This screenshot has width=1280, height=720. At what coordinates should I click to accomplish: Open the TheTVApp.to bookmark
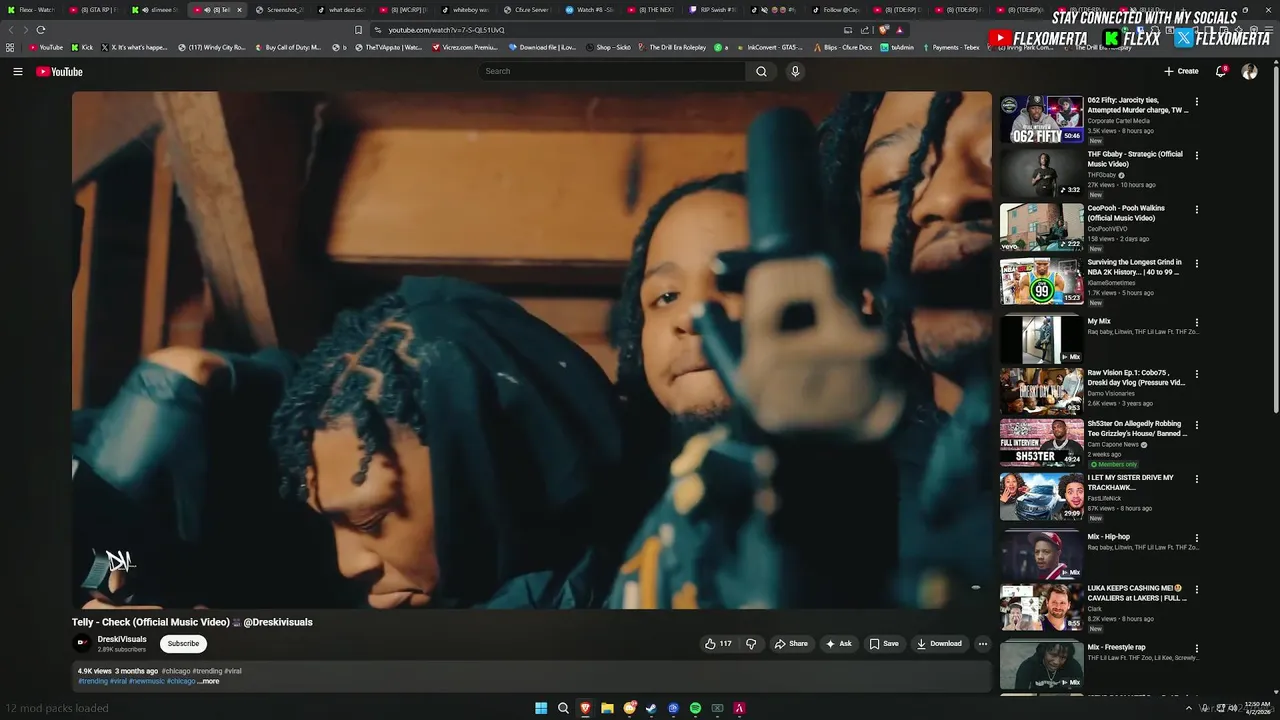389,47
